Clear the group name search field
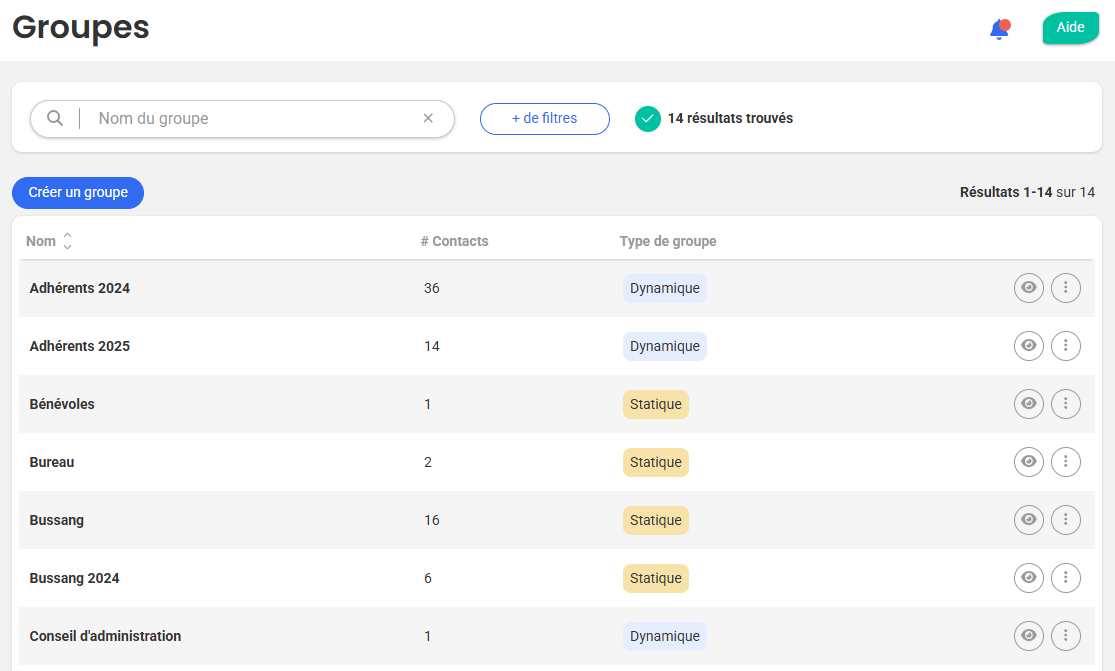The height and width of the screenshot is (671, 1115). pyautogui.click(x=428, y=118)
